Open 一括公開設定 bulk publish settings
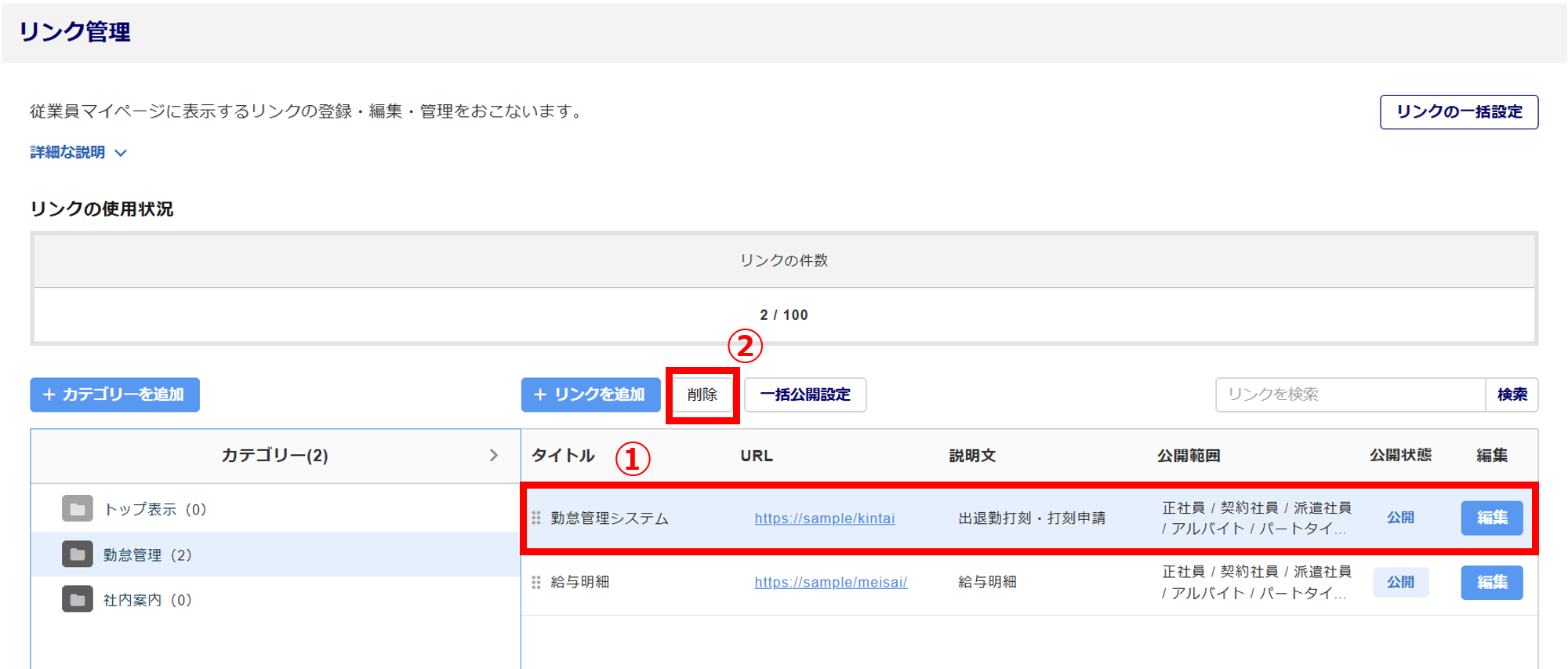 (x=805, y=394)
